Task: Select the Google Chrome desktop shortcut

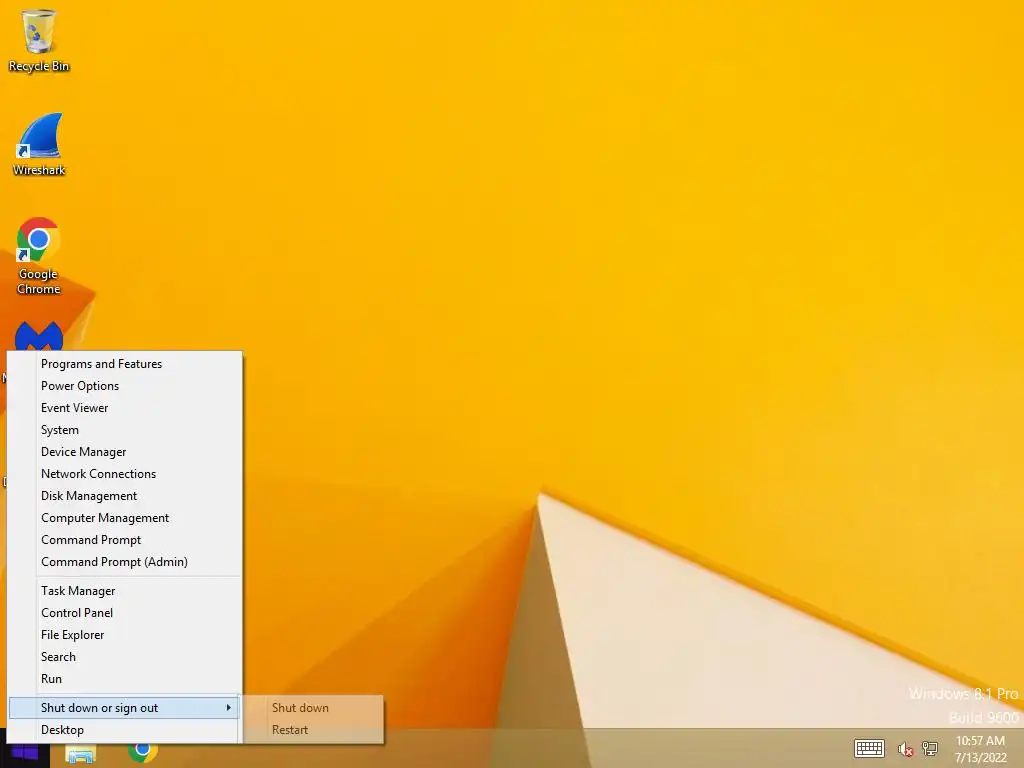Action: tap(39, 256)
